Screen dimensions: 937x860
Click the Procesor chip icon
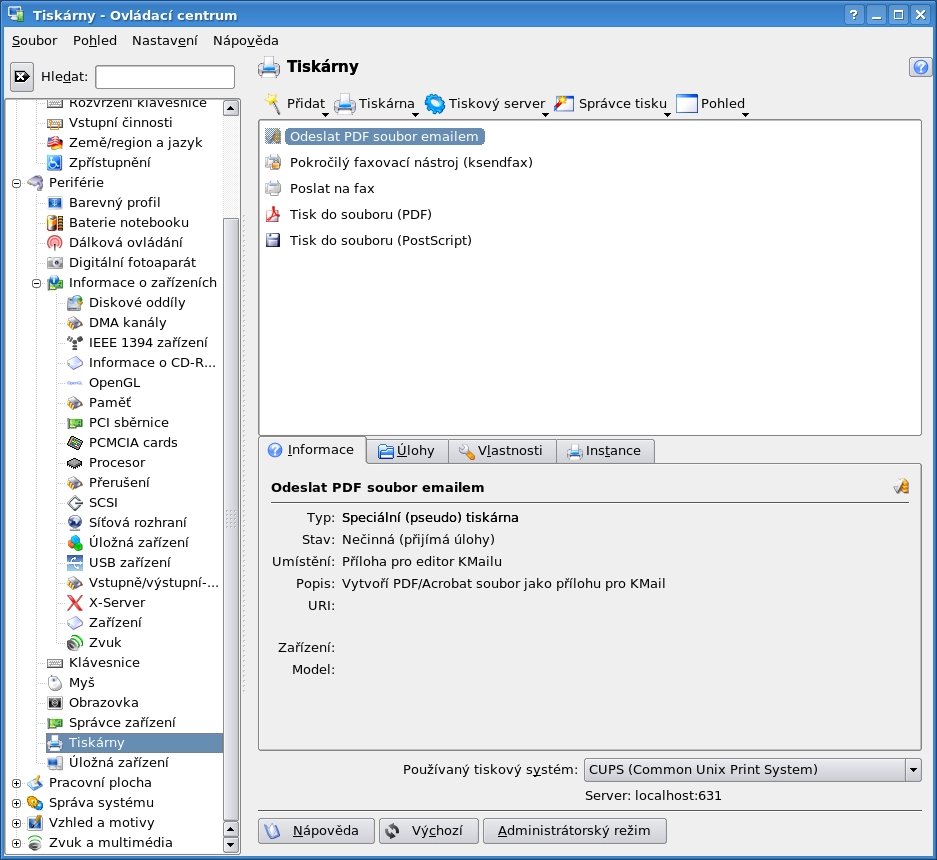(75, 463)
